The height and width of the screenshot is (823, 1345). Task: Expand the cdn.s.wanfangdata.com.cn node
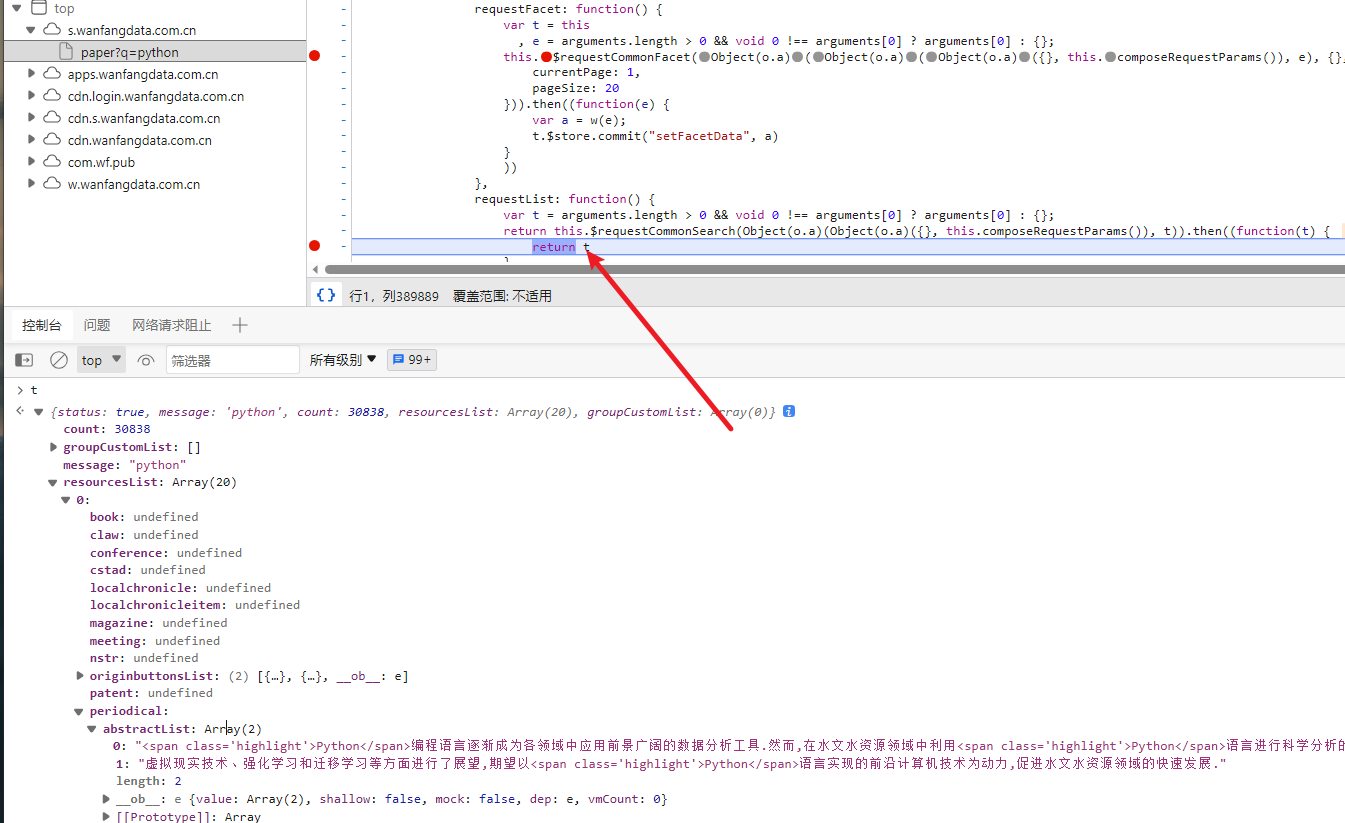pos(31,118)
